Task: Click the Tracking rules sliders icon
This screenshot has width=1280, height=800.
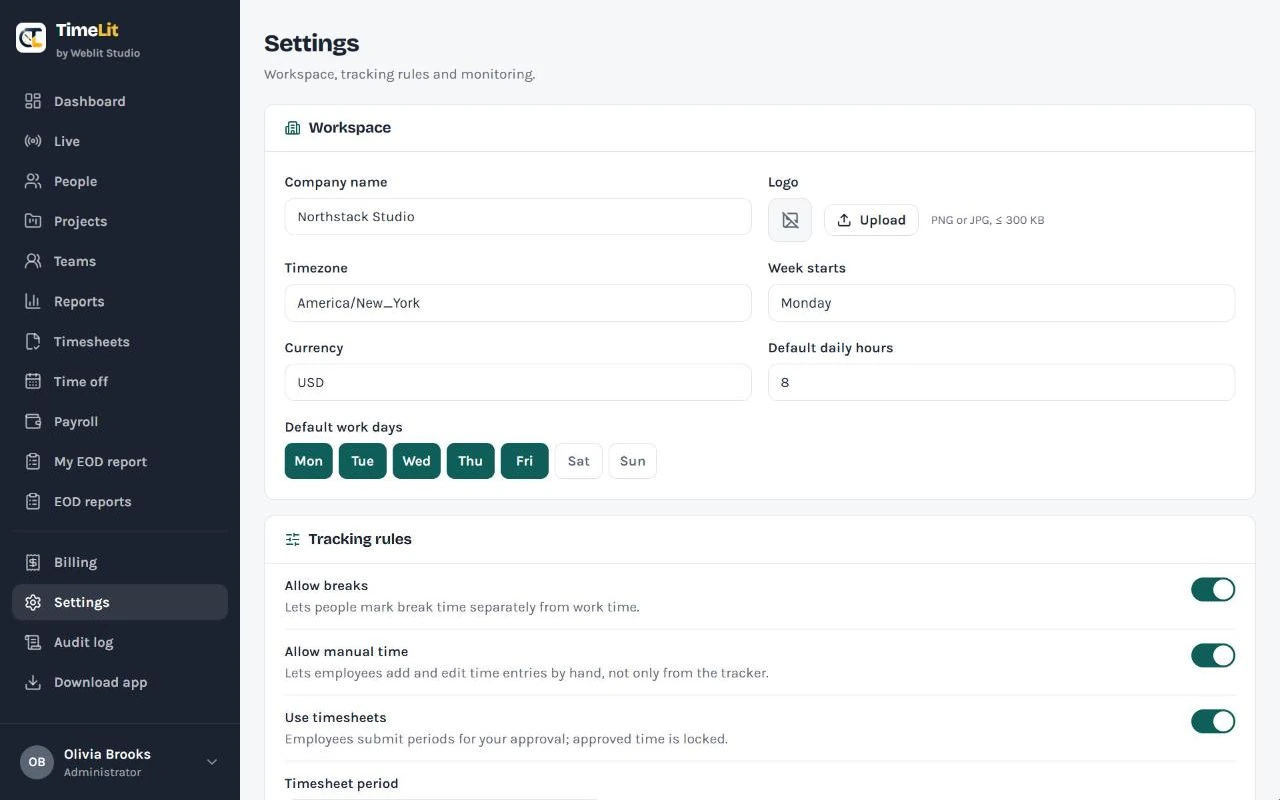Action: pos(292,539)
